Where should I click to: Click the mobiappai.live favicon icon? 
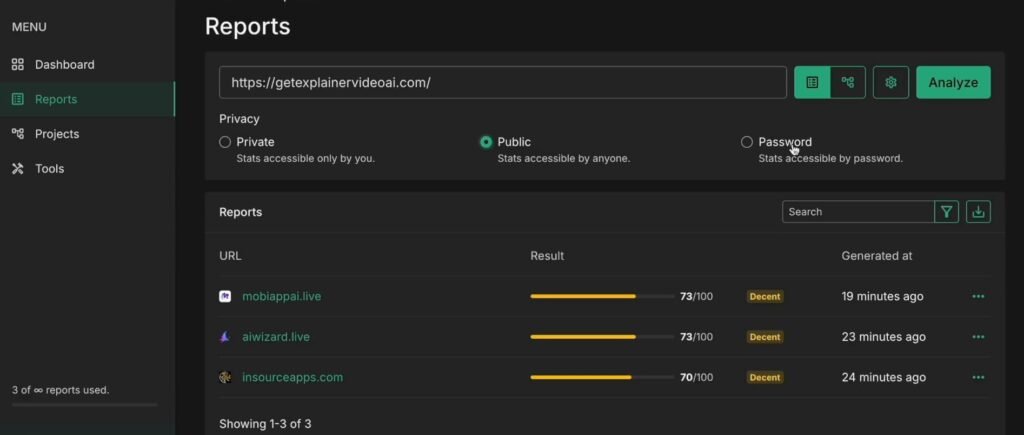pos(225,296)
